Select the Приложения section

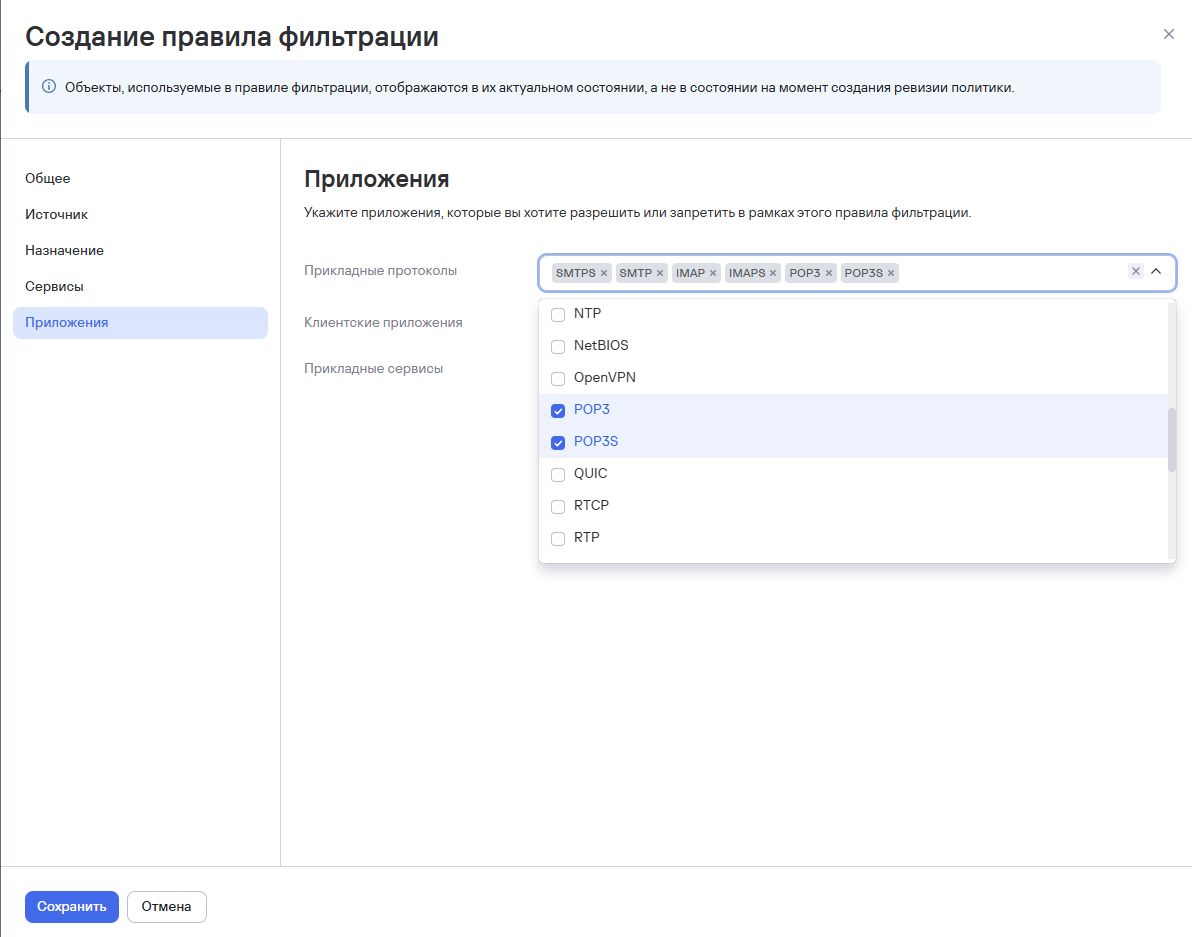click(x=140, y=322)
